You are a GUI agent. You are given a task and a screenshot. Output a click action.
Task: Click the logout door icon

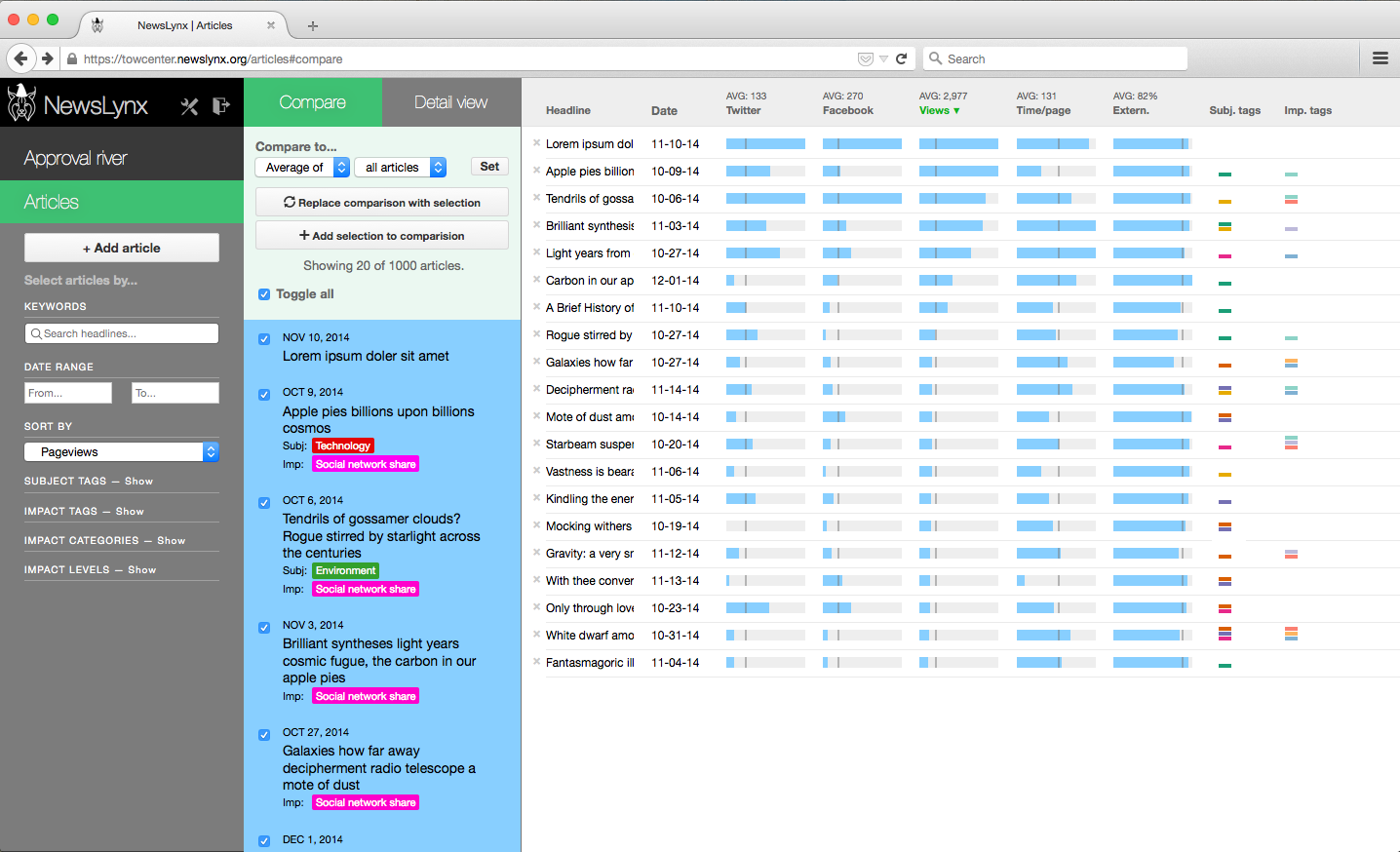221,105
